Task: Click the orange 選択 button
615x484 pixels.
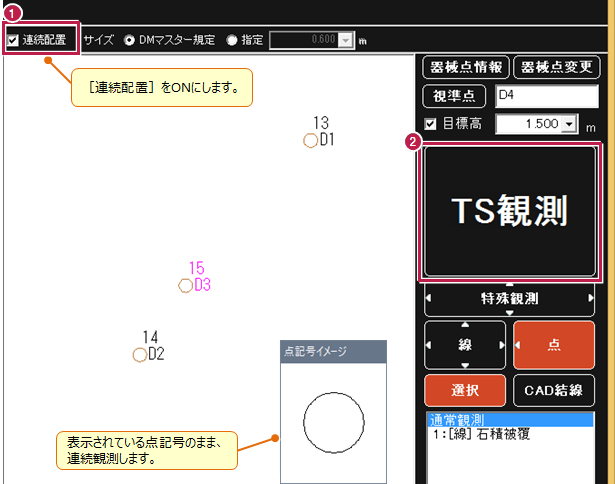Action: click(465, 390)
